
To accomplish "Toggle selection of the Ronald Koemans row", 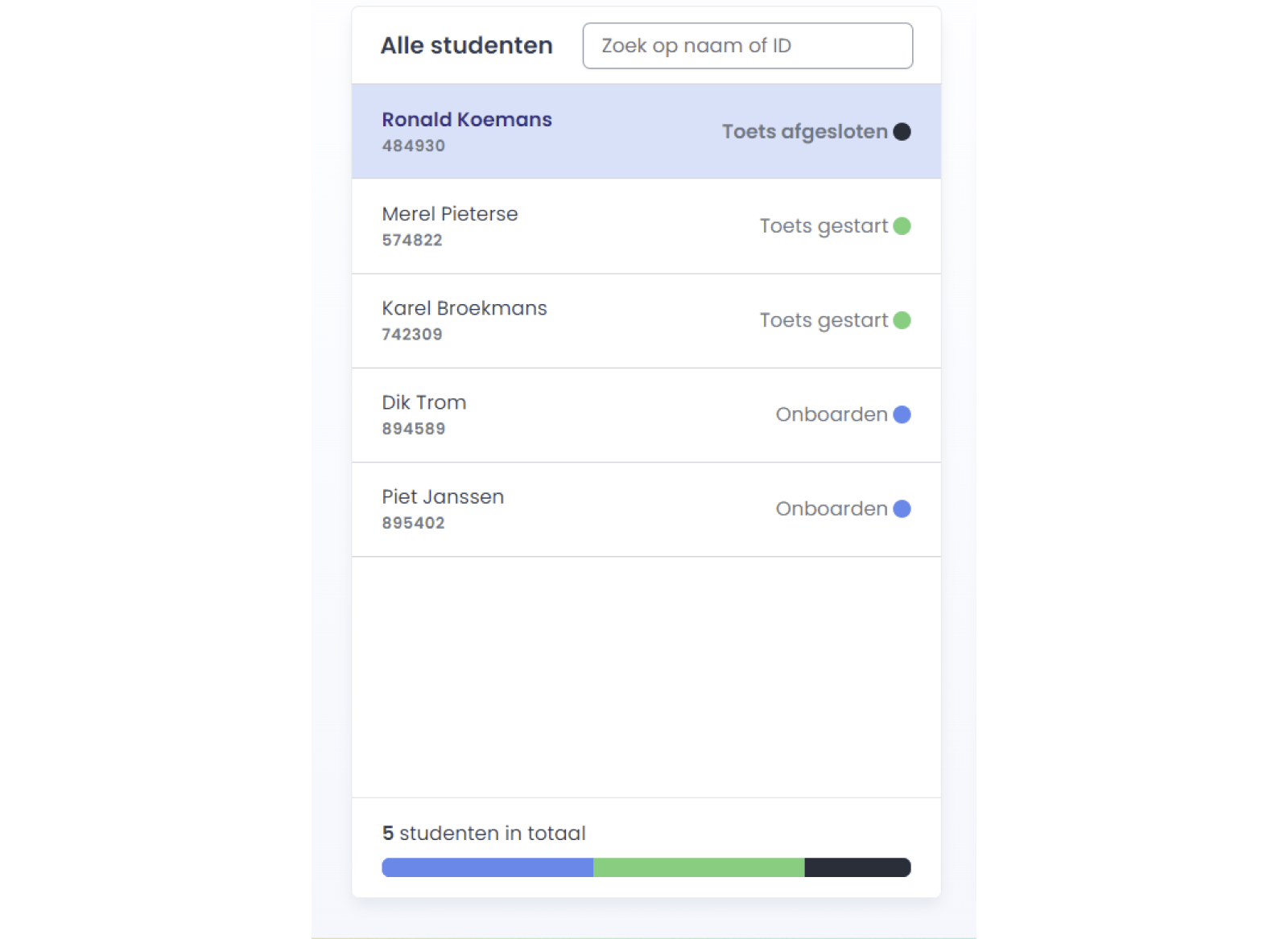I will pyautogui.click(x=644, y=131).
